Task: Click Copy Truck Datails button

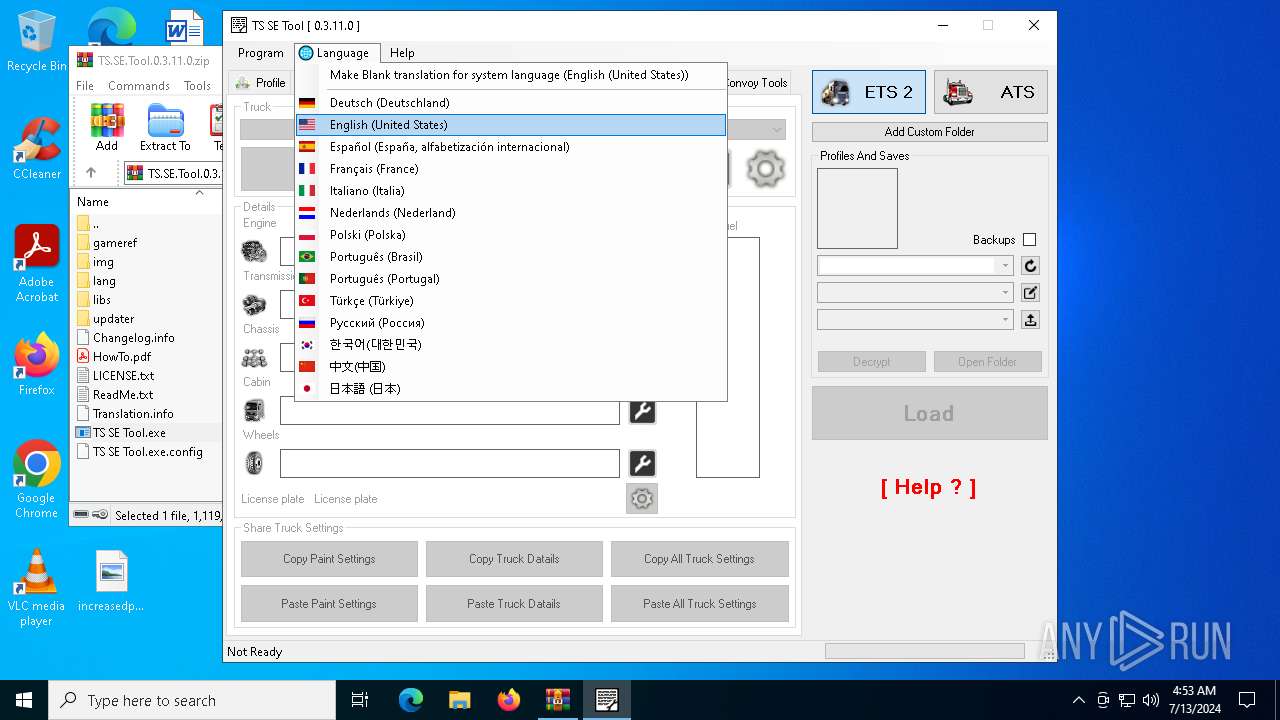Action: pyautogui.click(x=514, y=559)
